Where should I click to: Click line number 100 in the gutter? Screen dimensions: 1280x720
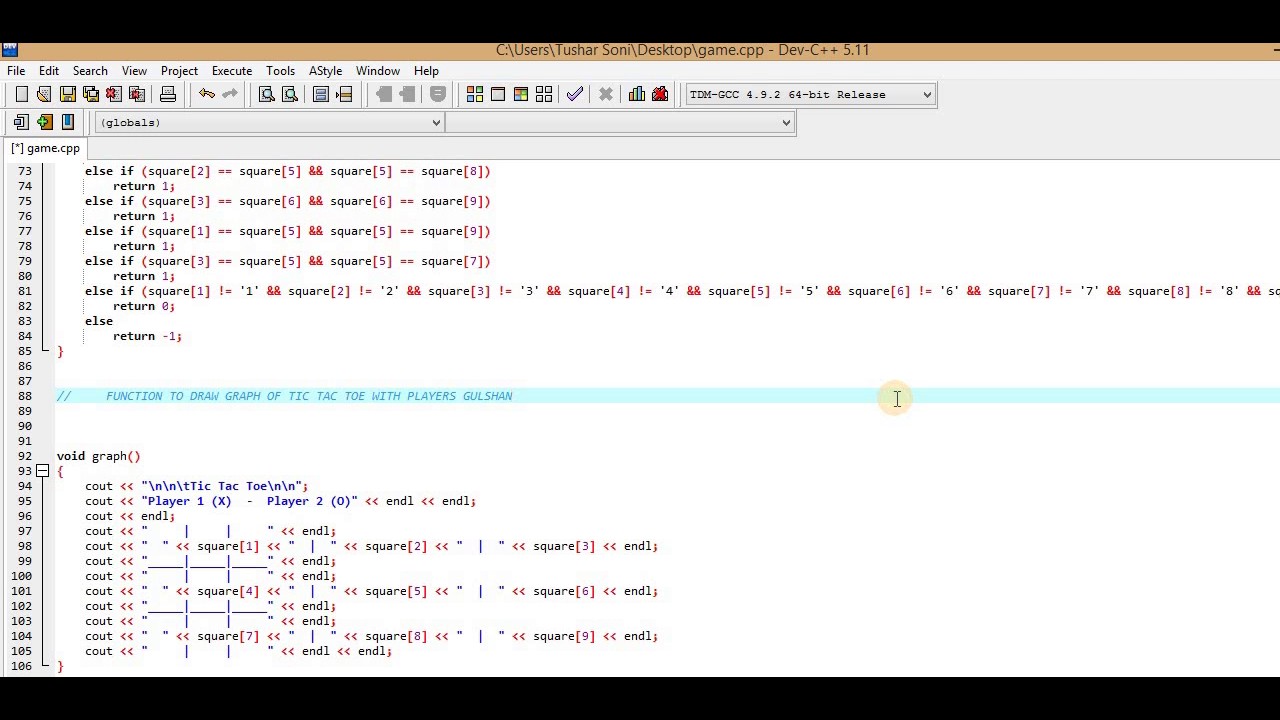coord(21,576)
